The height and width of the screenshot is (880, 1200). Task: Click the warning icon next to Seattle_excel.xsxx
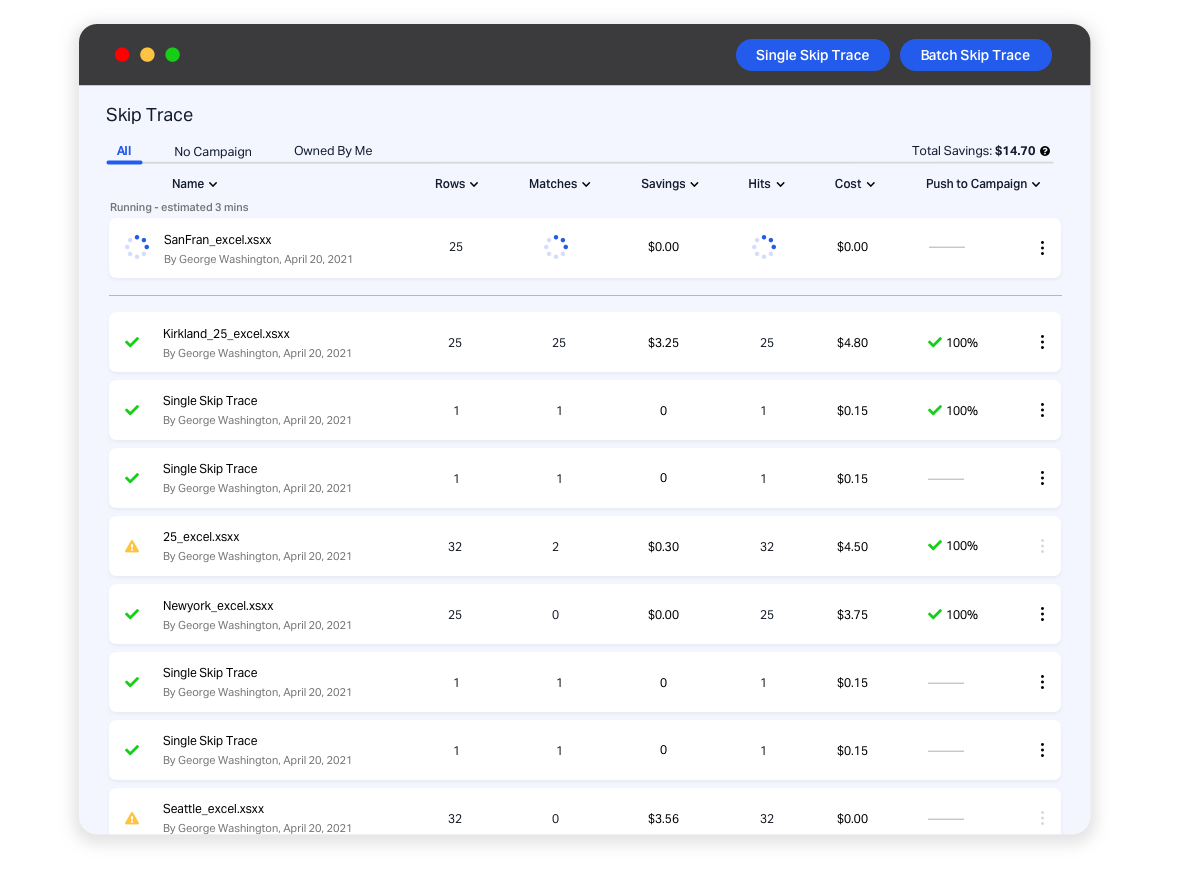(x=132, y=818)
